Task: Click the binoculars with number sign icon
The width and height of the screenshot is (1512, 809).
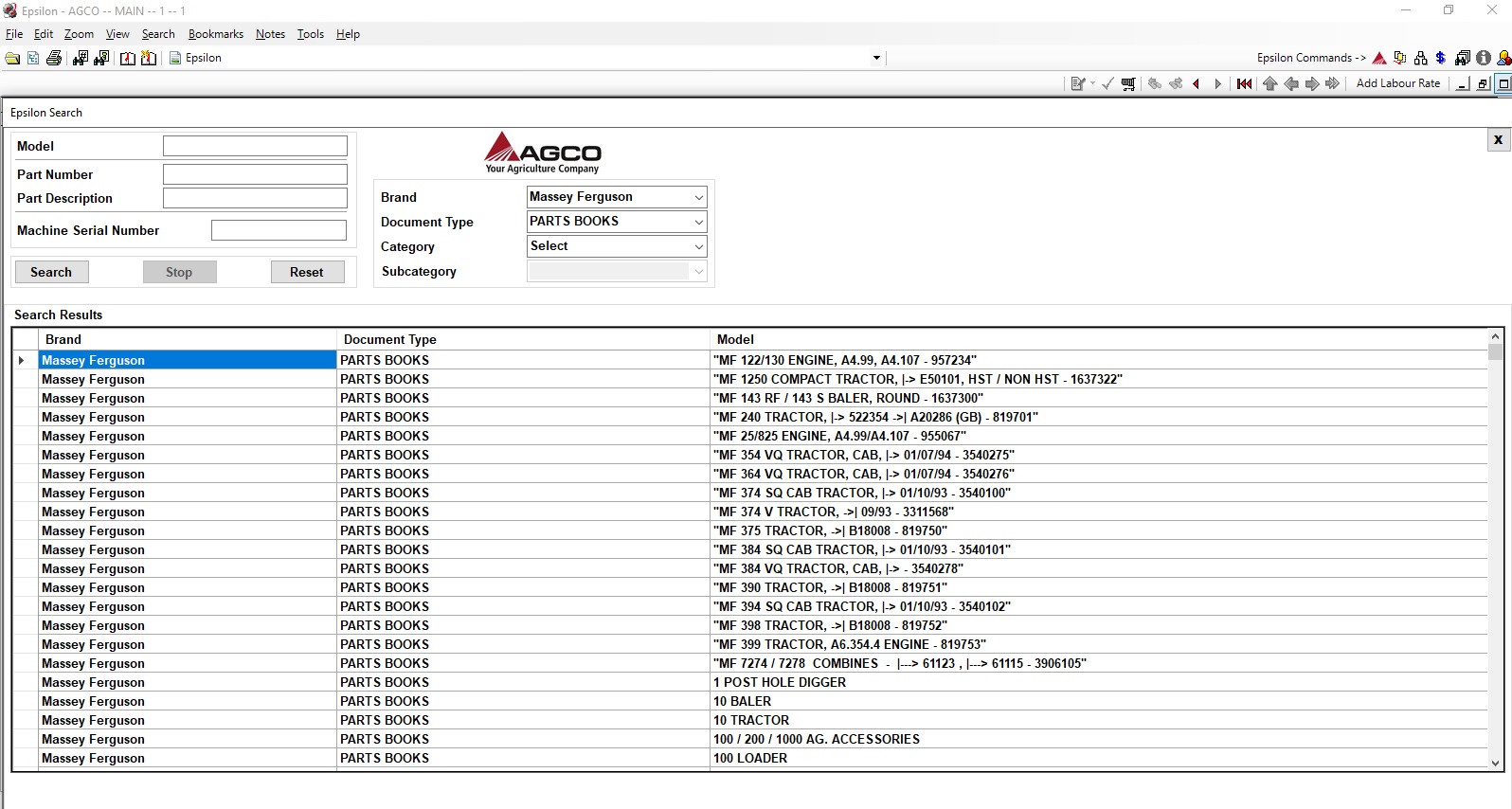Action: 81,58
